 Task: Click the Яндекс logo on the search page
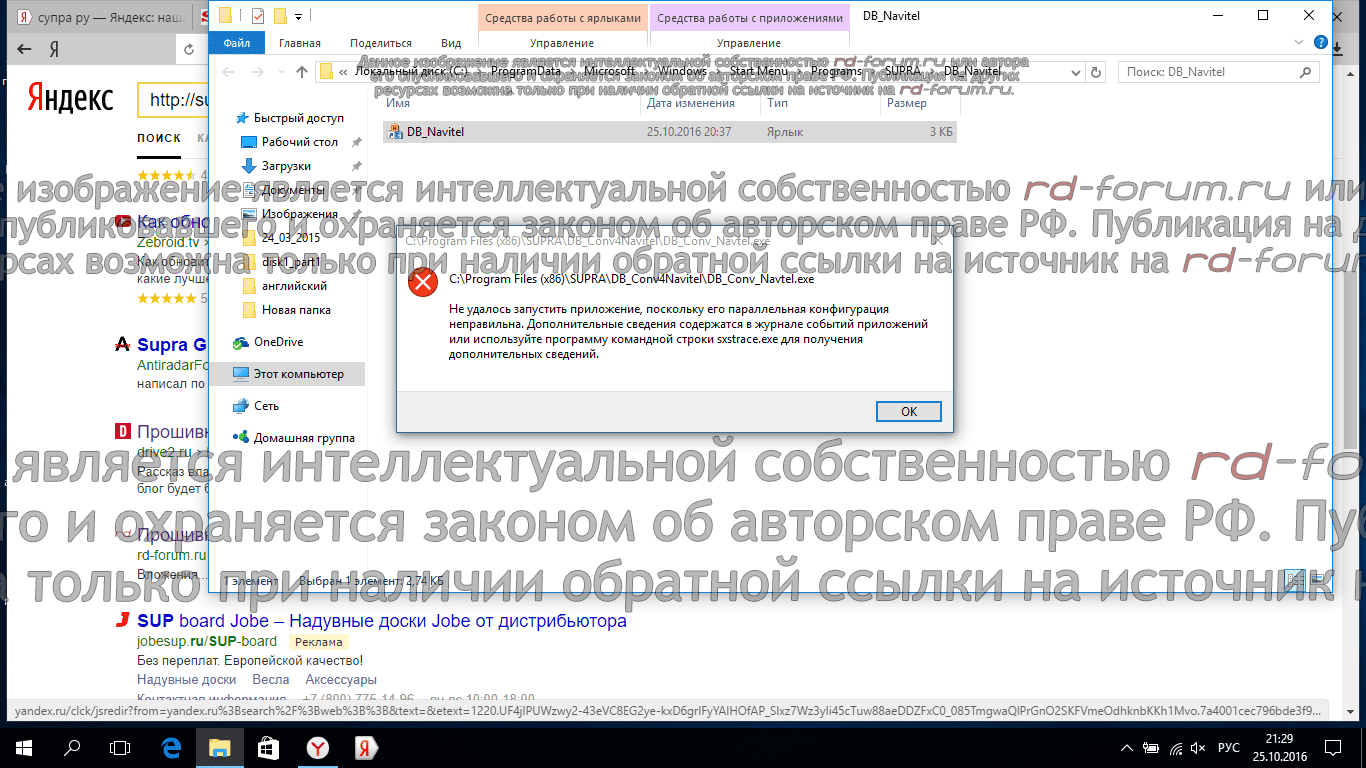pos(70,99)
